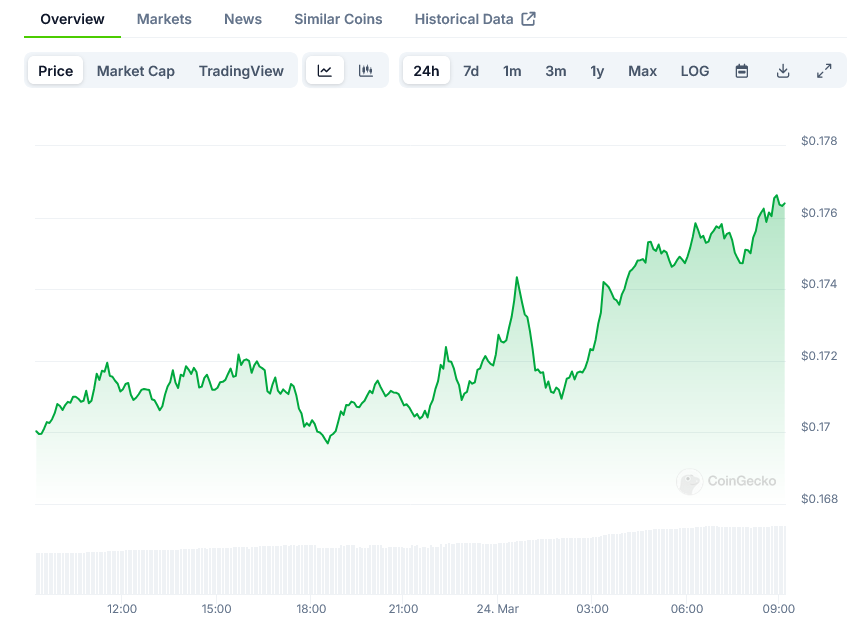This screenshot has width=847, height=630.
Task: Switch chart to Market Cap mode
Action: click(x=136, y=71)
